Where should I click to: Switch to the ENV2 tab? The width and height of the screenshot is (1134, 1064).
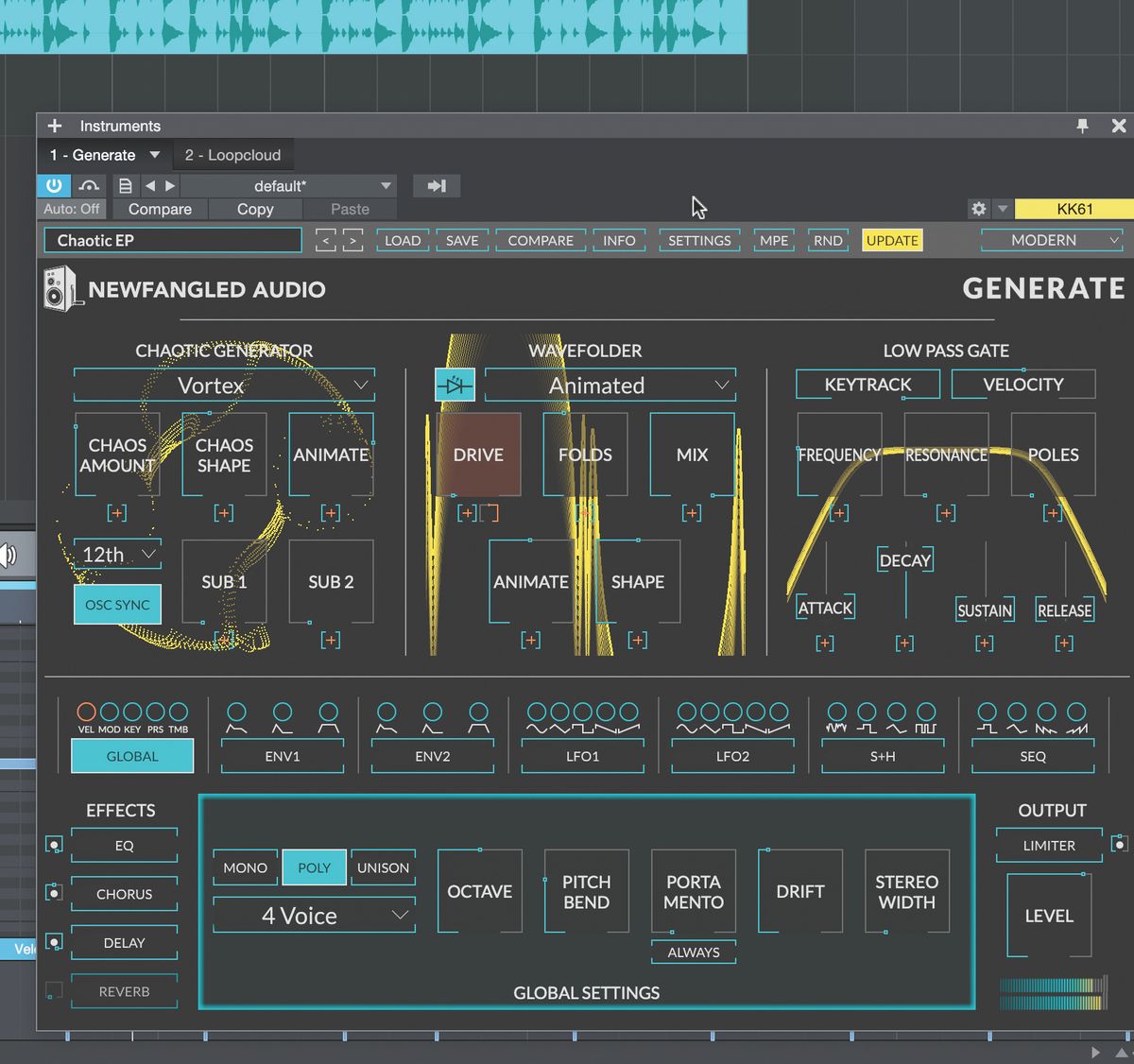(433, 756)
